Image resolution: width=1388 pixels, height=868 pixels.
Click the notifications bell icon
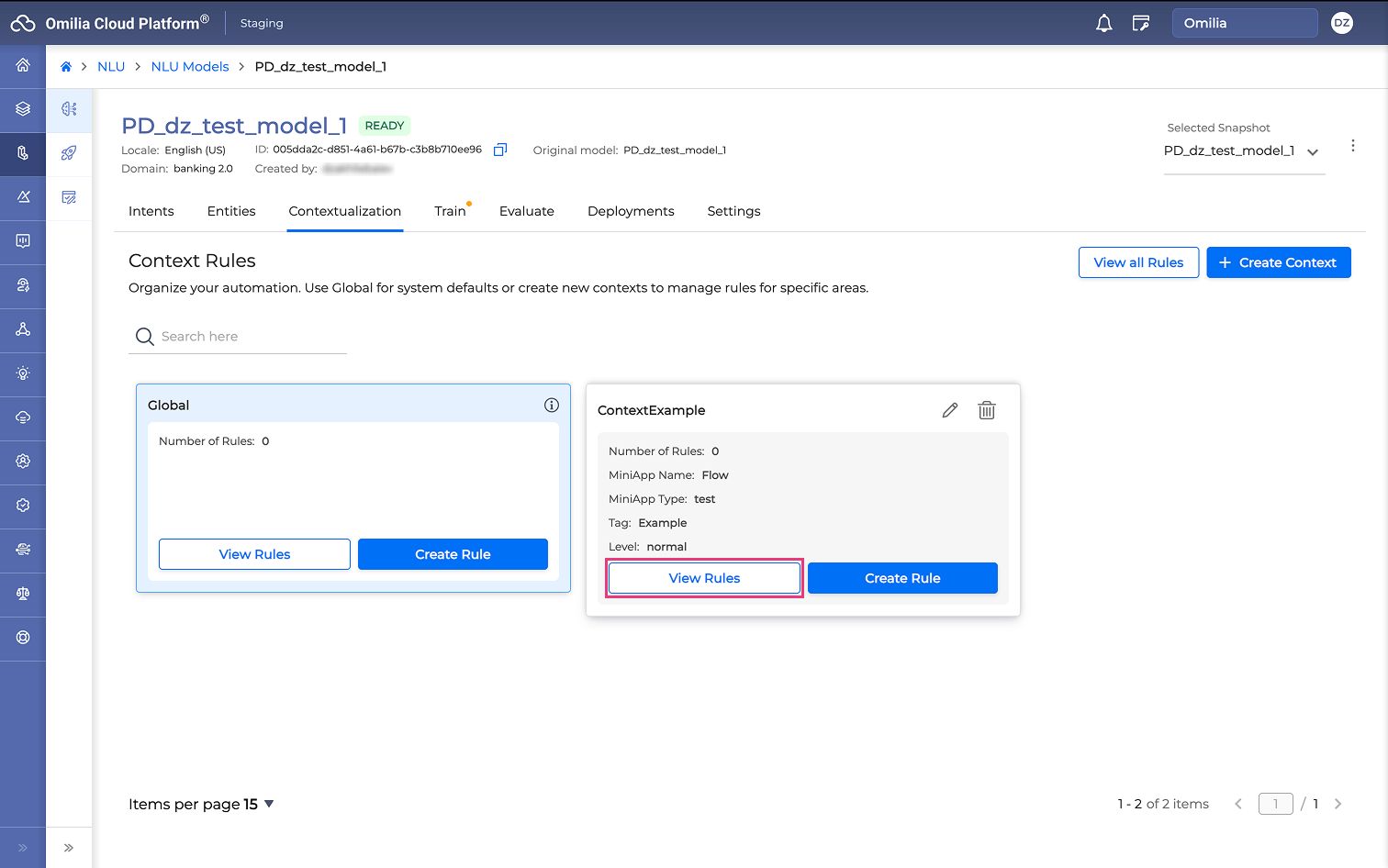tap(1103, 23)
